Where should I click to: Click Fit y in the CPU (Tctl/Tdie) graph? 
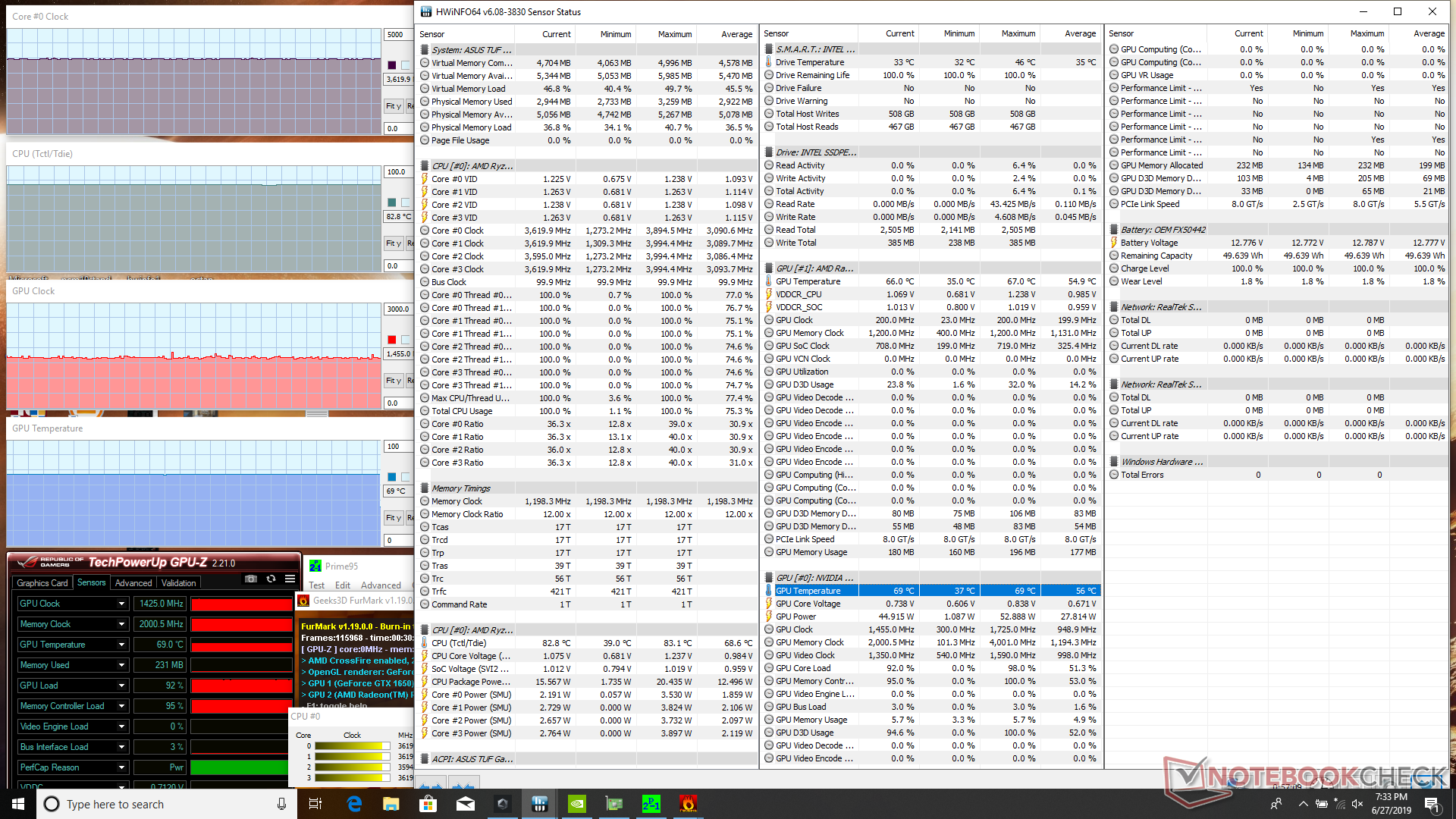coord(394,243)
